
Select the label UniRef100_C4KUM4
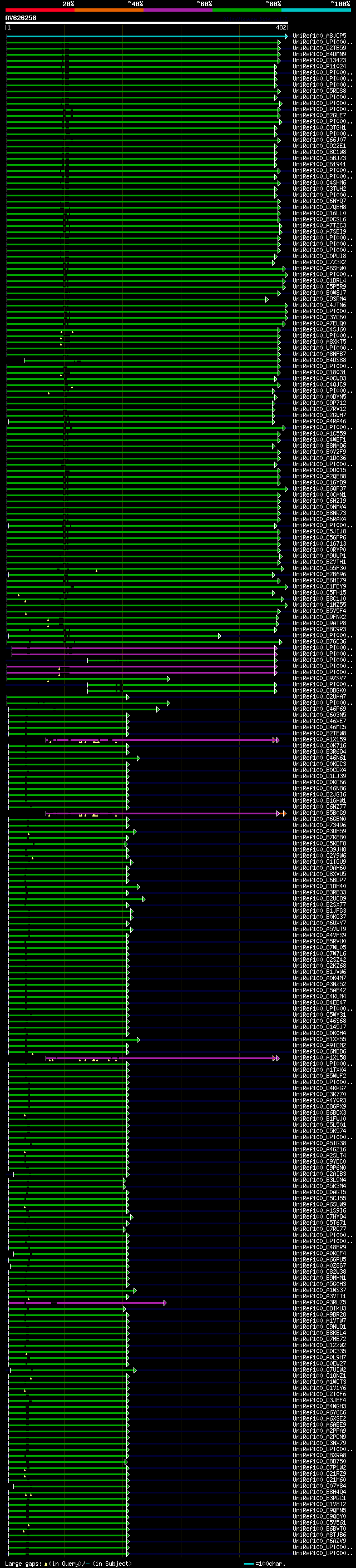point(319,997)
